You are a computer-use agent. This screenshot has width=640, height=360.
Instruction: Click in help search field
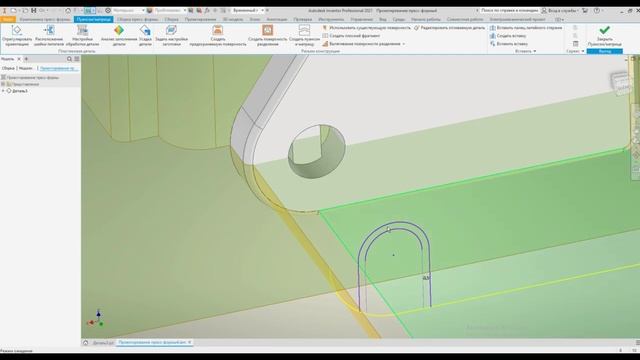pos(509,10)
